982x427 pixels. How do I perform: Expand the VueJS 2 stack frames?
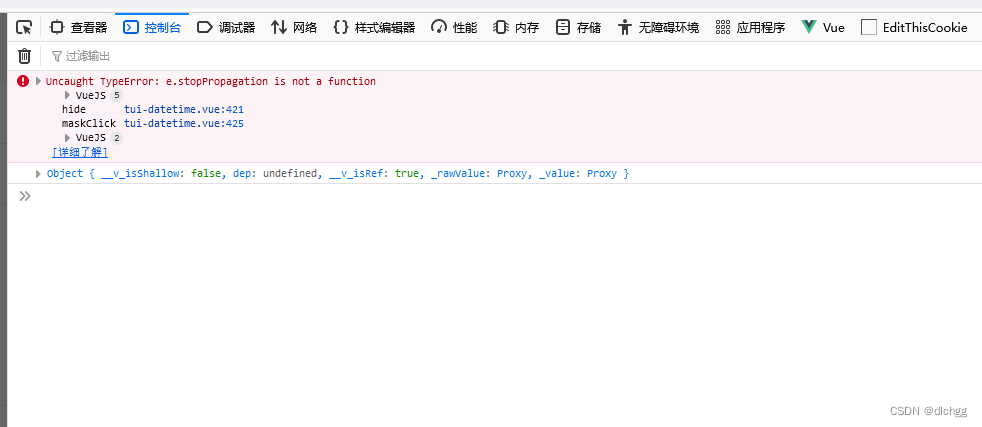(68, 138)
